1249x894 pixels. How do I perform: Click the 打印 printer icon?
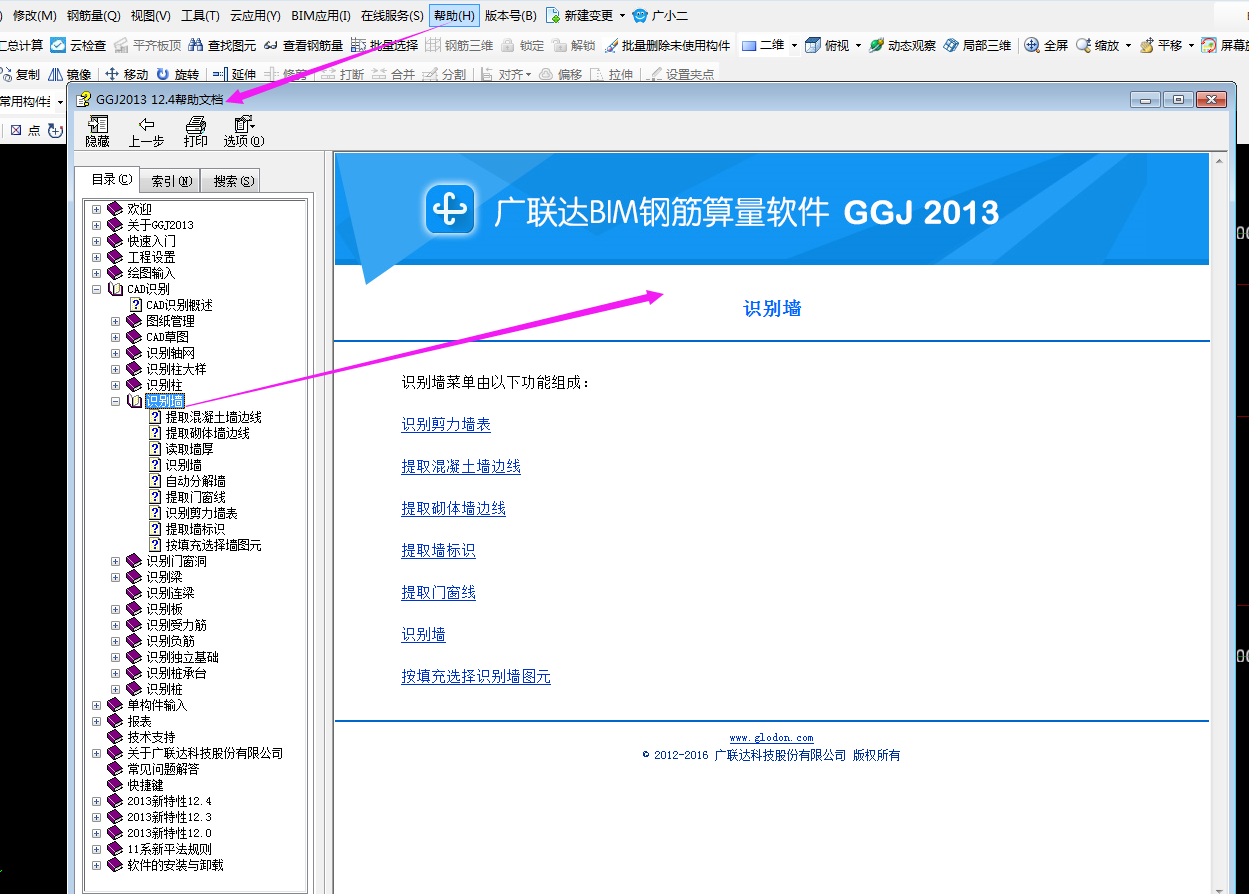(x=196, y=124)
